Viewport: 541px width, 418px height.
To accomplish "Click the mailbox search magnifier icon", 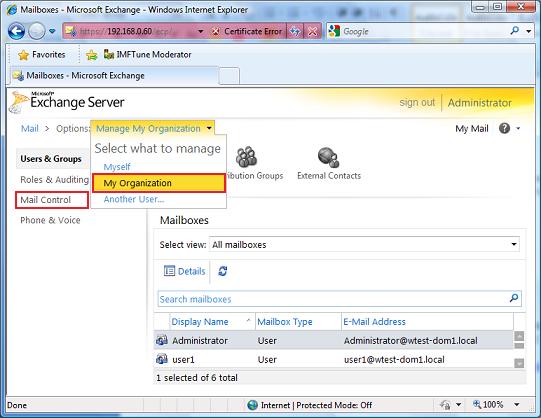I will tap(514, 298).
